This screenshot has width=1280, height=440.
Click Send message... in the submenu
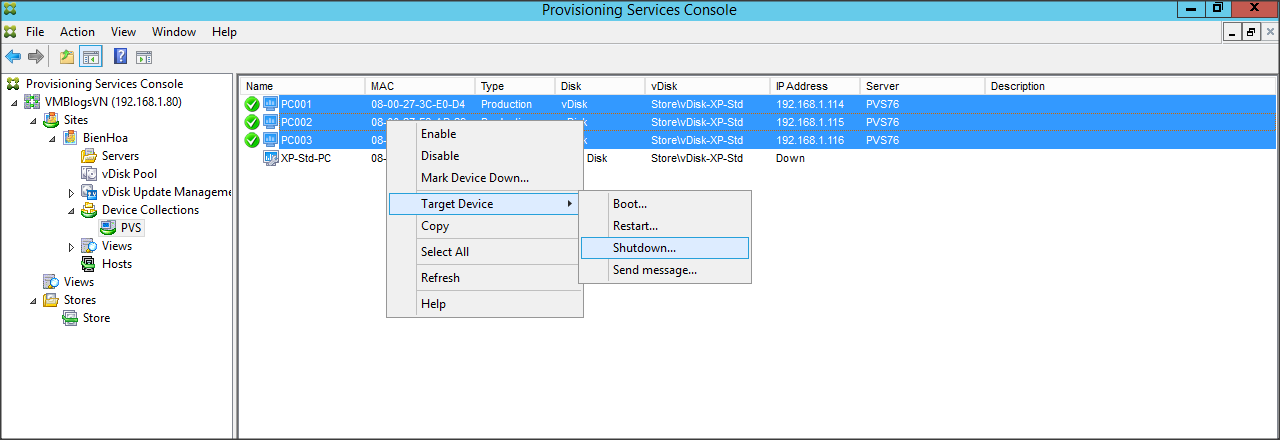(x=654, y=270)
